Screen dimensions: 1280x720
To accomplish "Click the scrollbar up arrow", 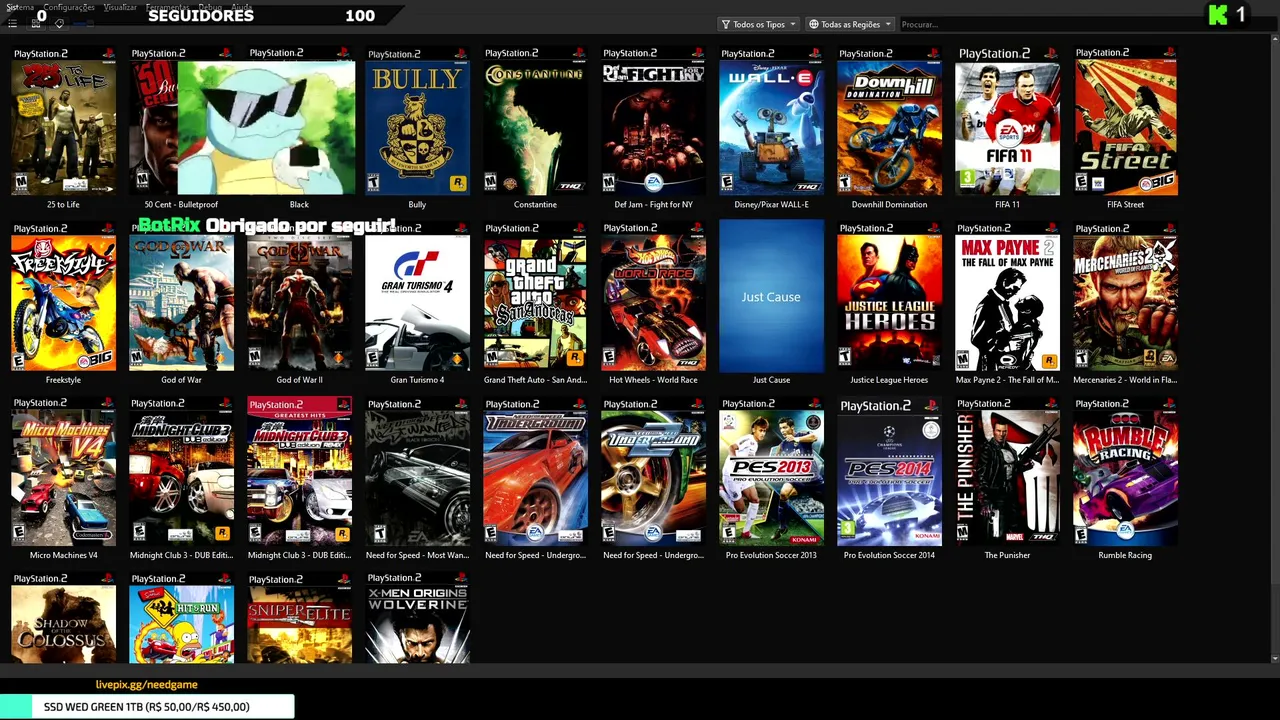I will (1274, 40).
